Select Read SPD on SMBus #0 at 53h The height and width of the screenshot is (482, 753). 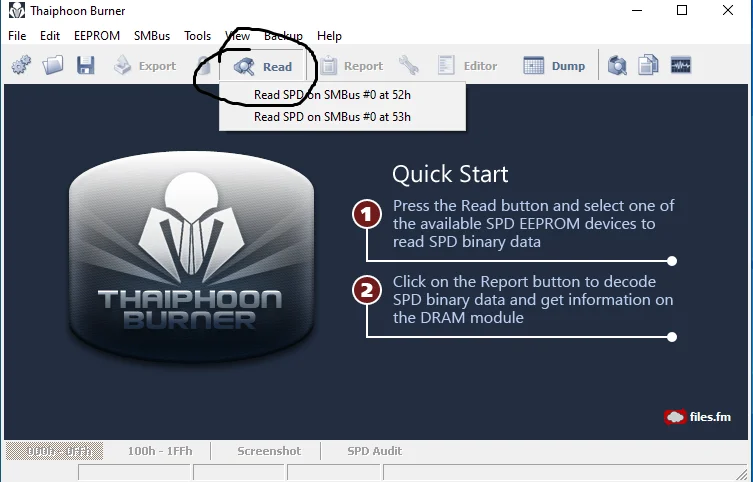[x=342, y=117]
